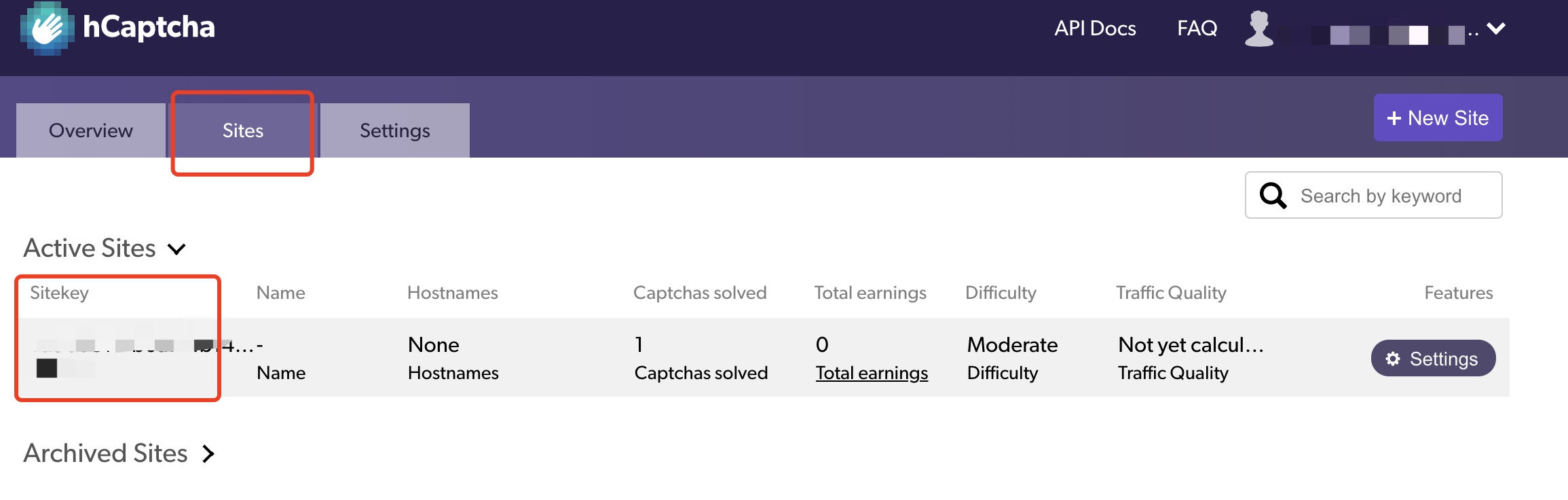Click the hCaptcha wordmark text

pos(149,27)
